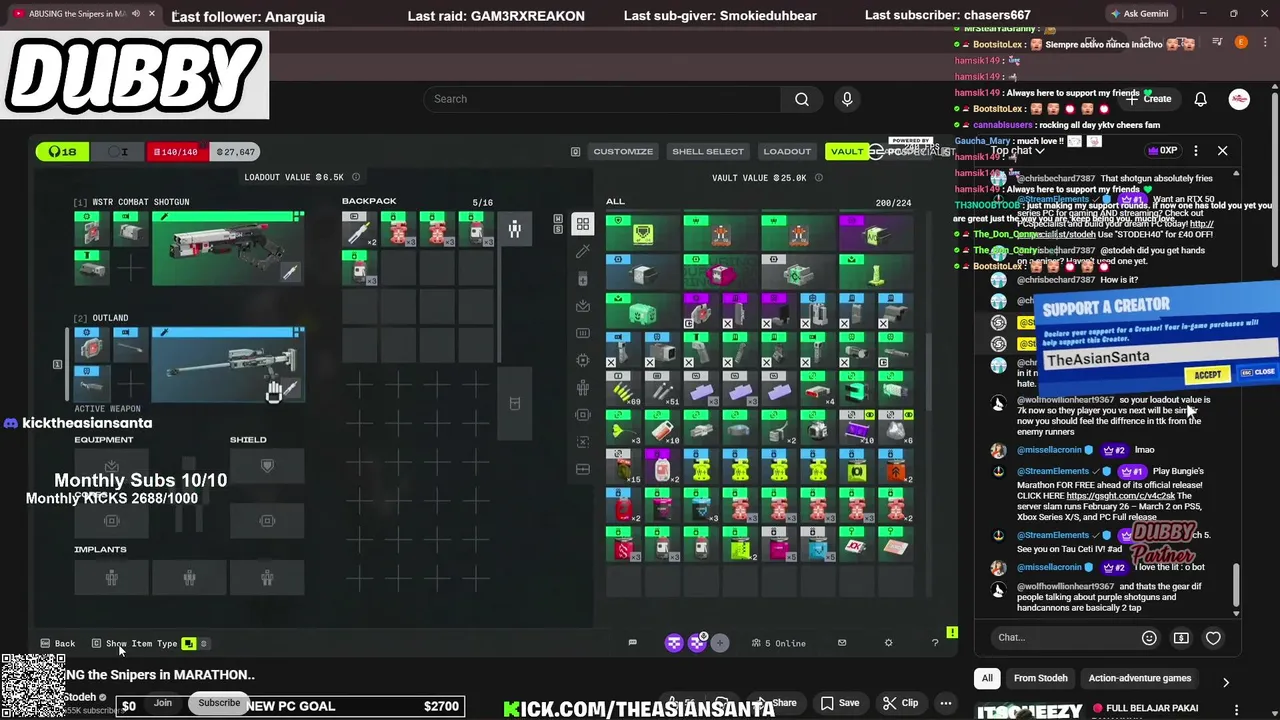
Task: Click ACCEPT on Support a Creator popup
Action: tap(1207, 374)
